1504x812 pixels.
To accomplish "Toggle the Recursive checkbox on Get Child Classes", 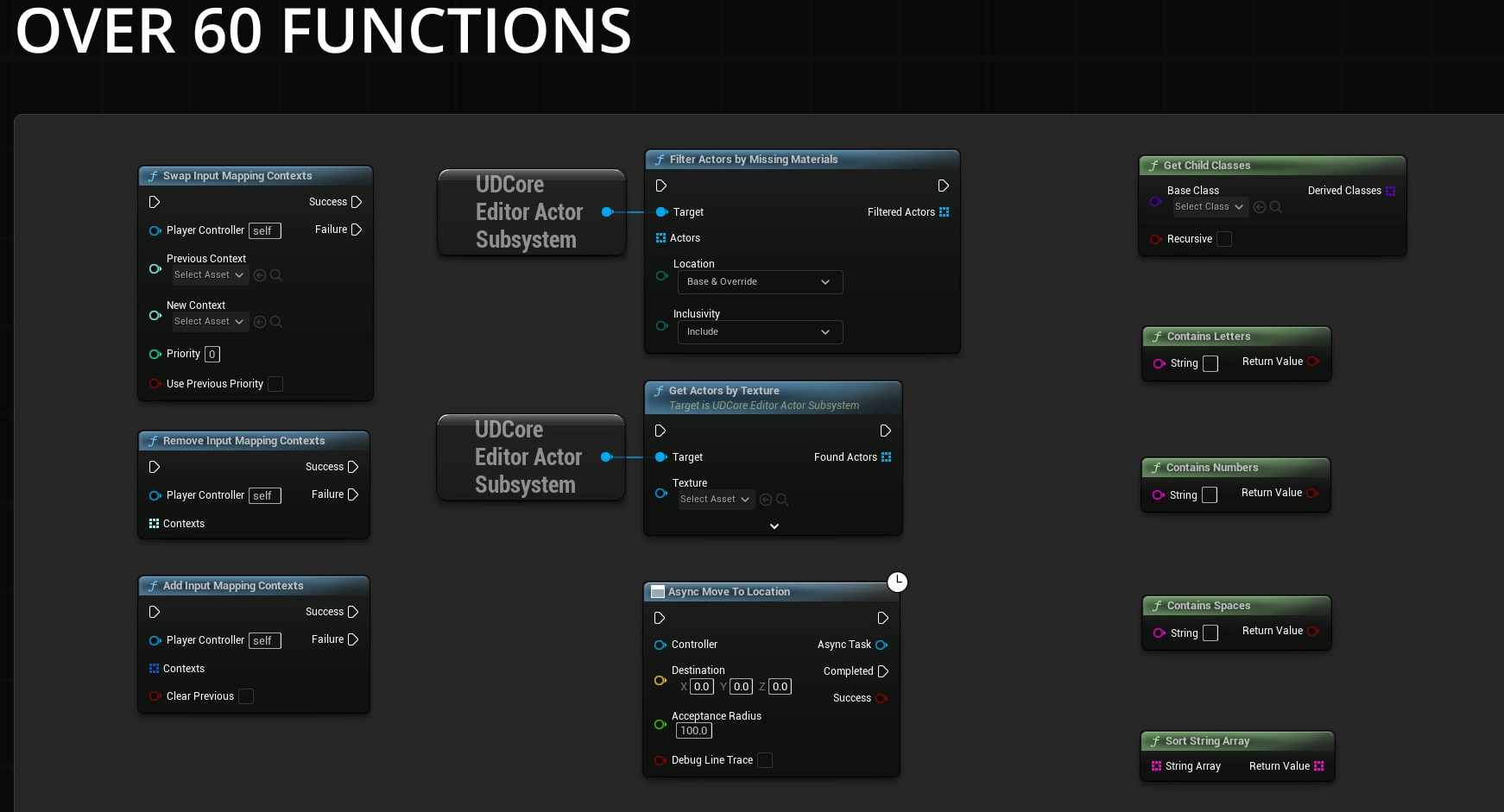I will tap(1224, 239).
